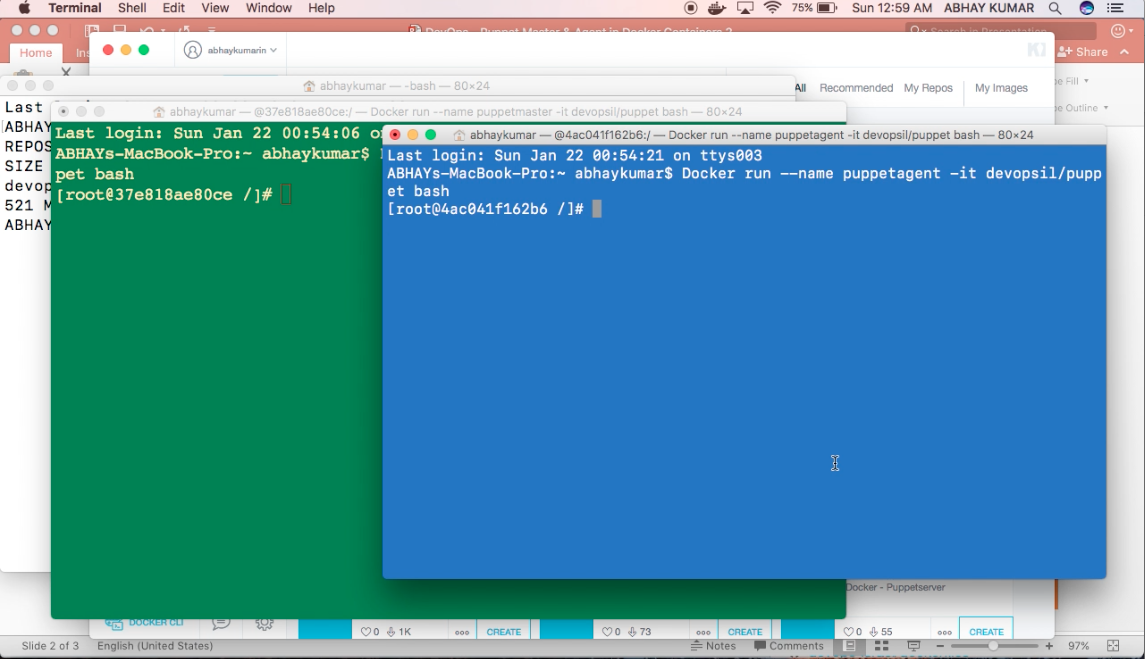1145x659 pixels.
Task: Collapse the PowerPoint ribbon chevron
Action: [x=1125, y=52]
